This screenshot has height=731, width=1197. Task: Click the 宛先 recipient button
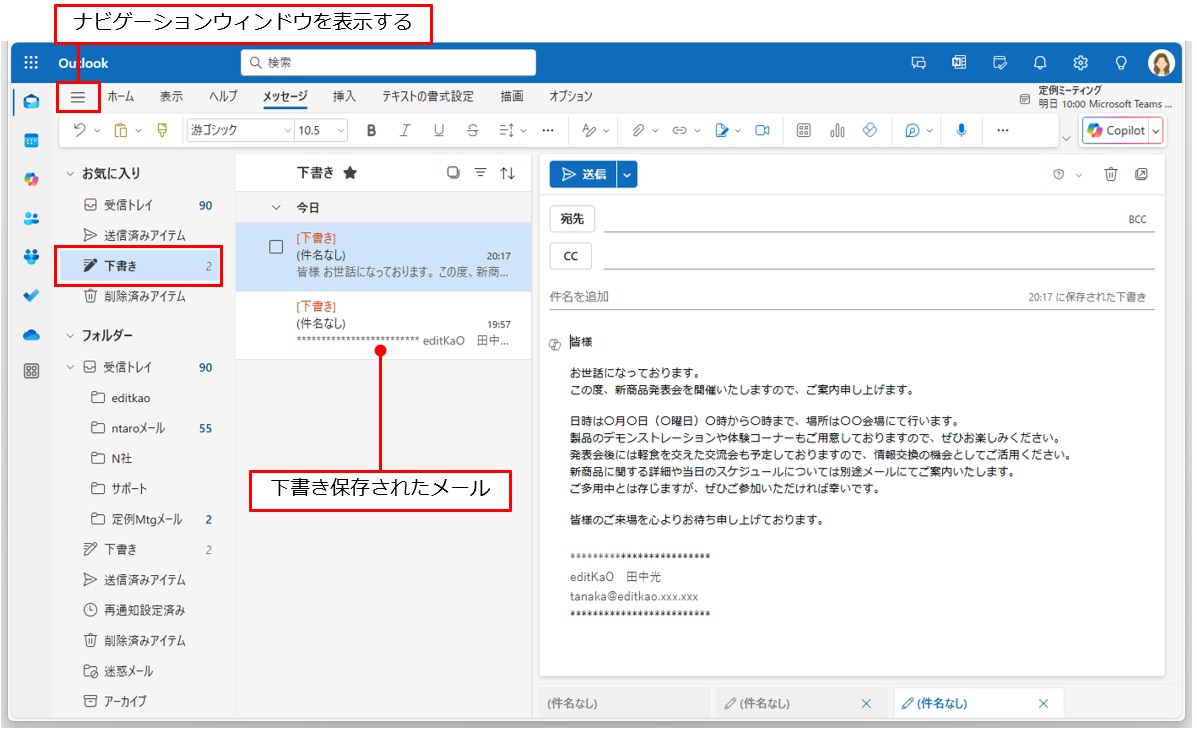coord(572,219)
